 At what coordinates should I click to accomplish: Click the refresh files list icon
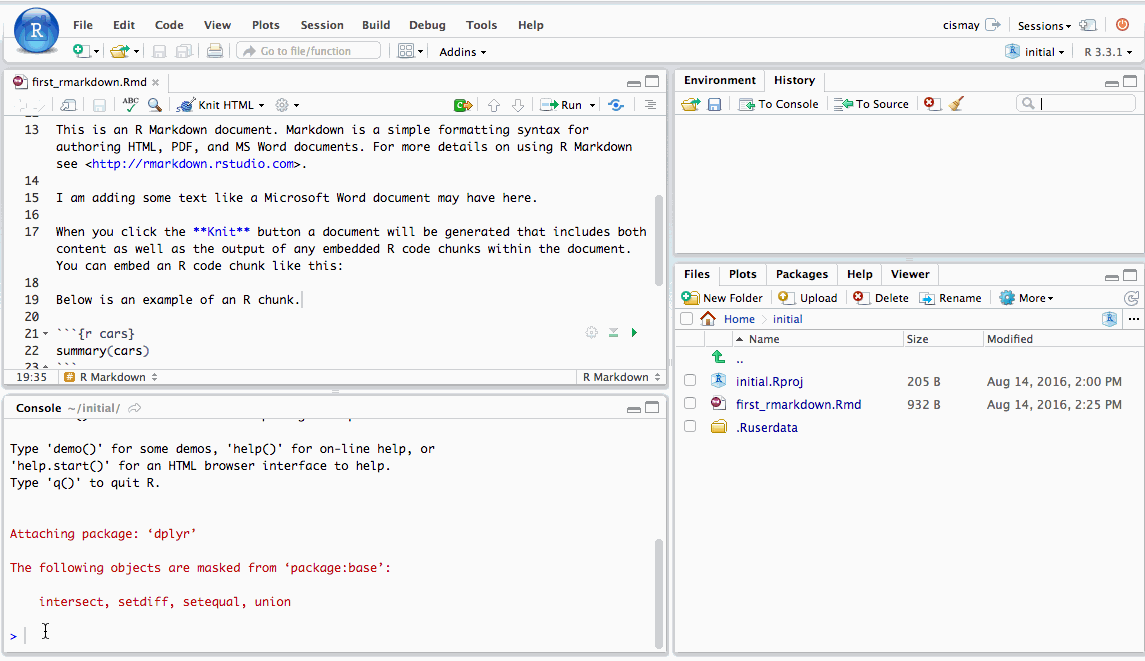[1131, 298]
